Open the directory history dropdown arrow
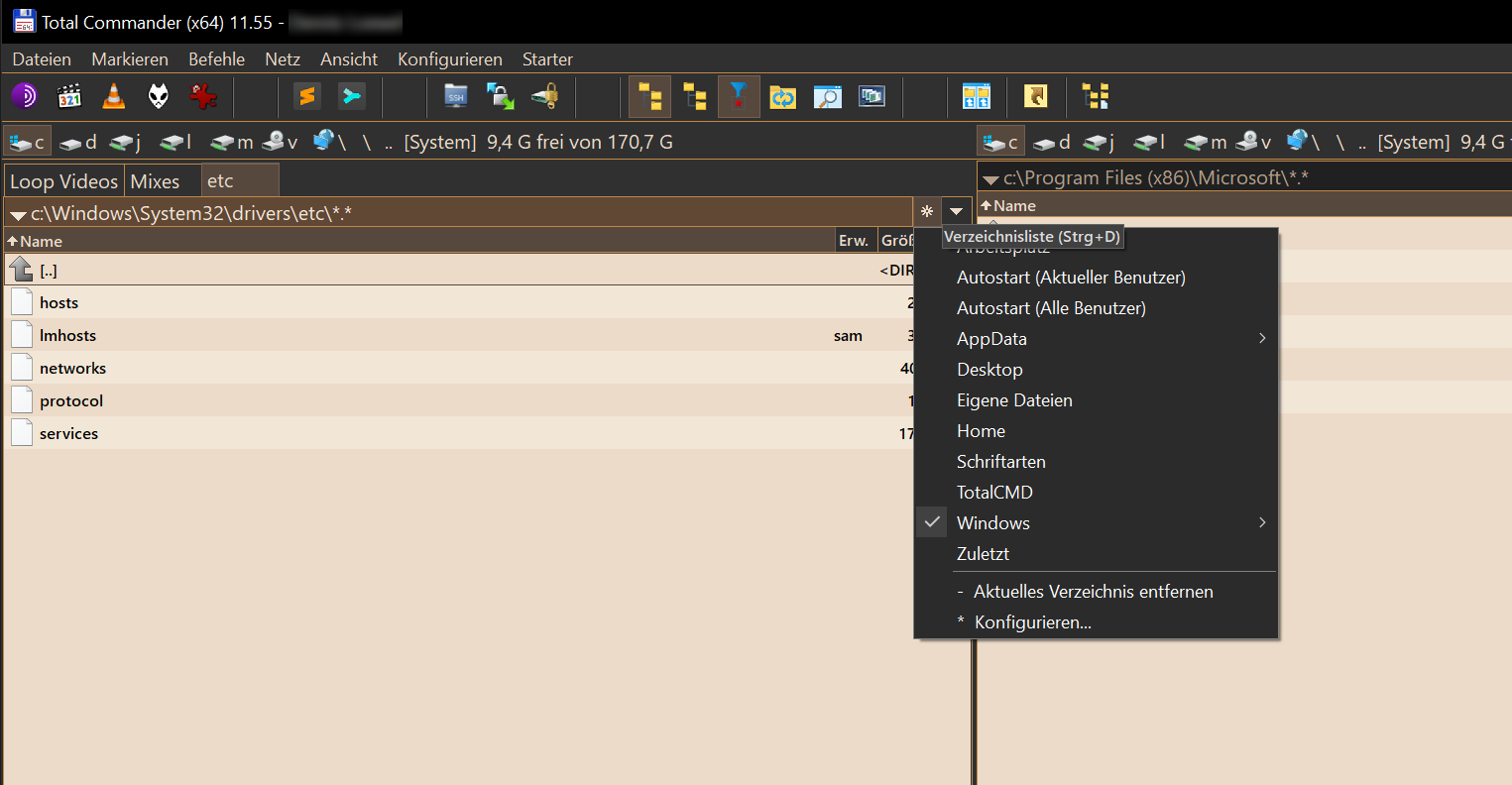The height and width of the screenshot is (785, 1512). click(x=956, y=211)
